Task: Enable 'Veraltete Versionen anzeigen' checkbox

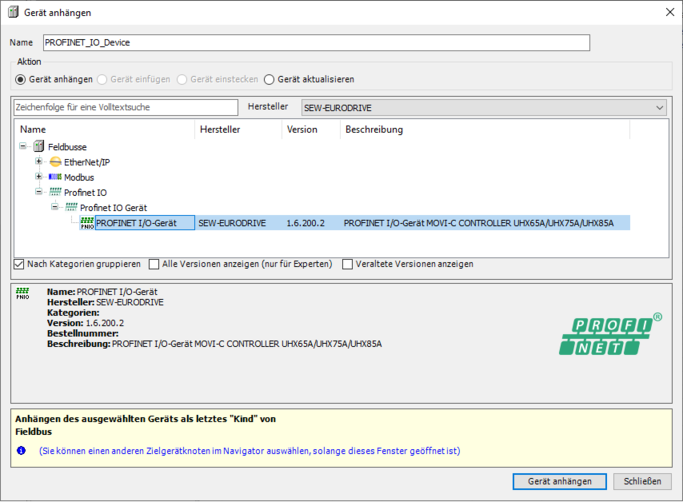Action: tap(347, 264)
